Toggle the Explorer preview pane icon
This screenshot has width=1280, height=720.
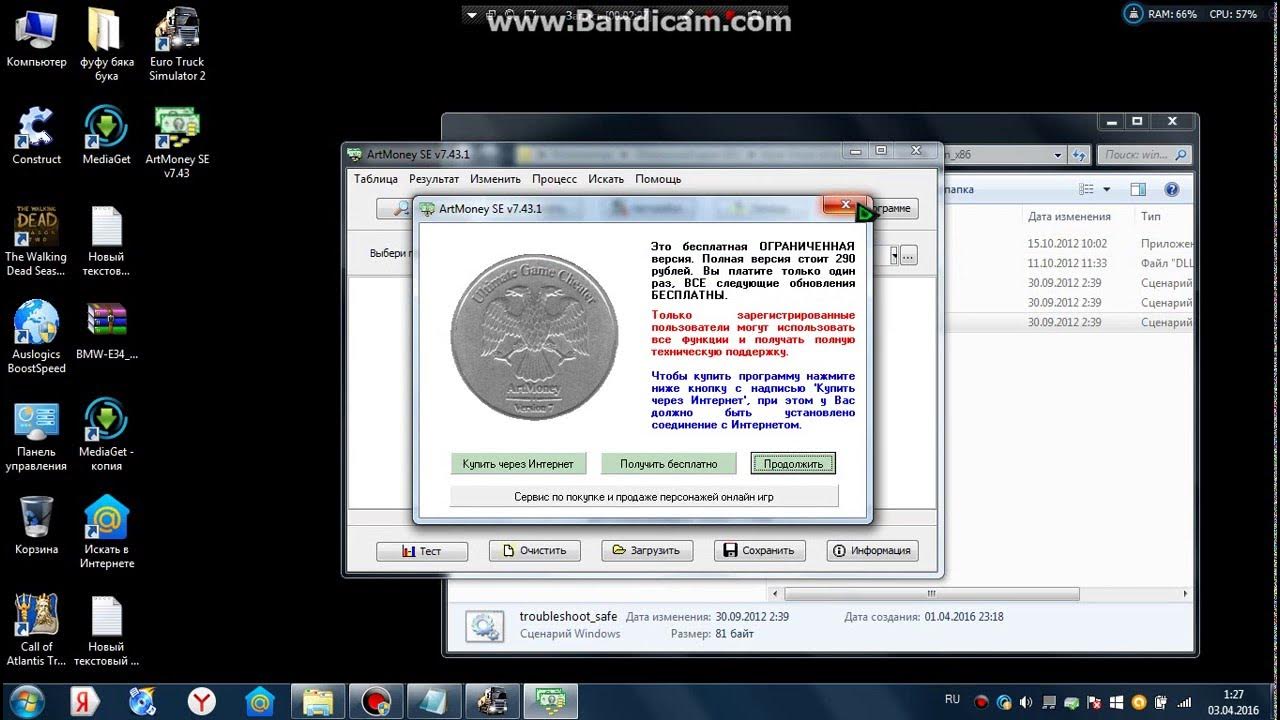[x=1138, y=189]
